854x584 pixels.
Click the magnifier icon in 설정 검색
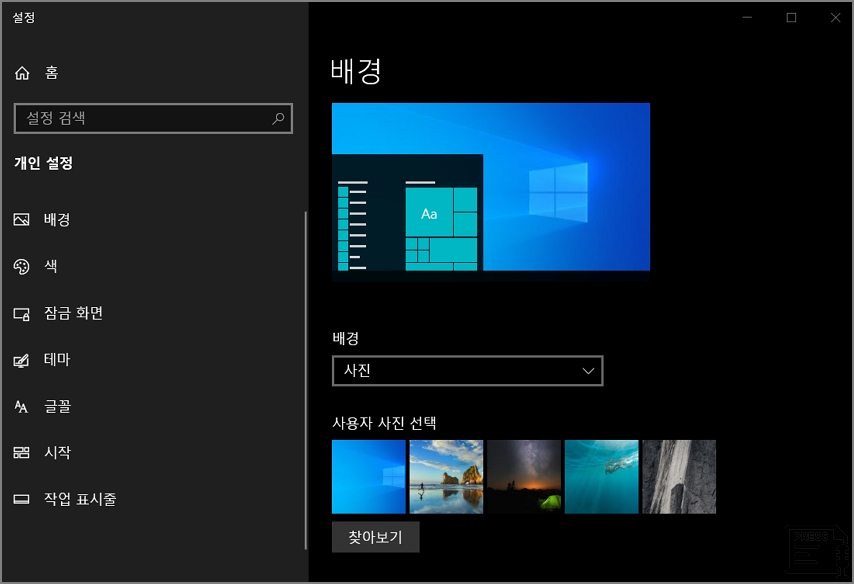278,118
